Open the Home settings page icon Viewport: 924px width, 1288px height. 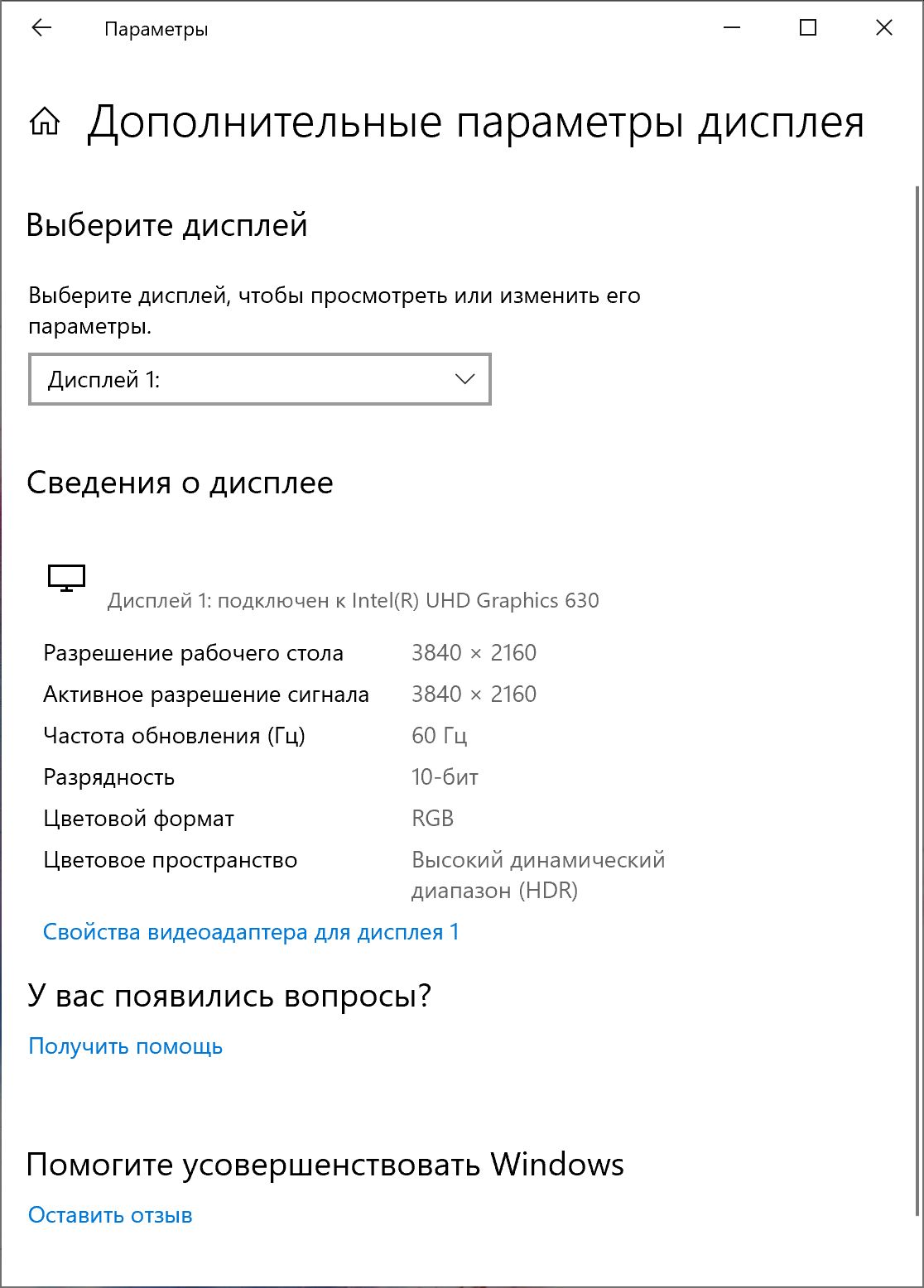click(45, 123)
